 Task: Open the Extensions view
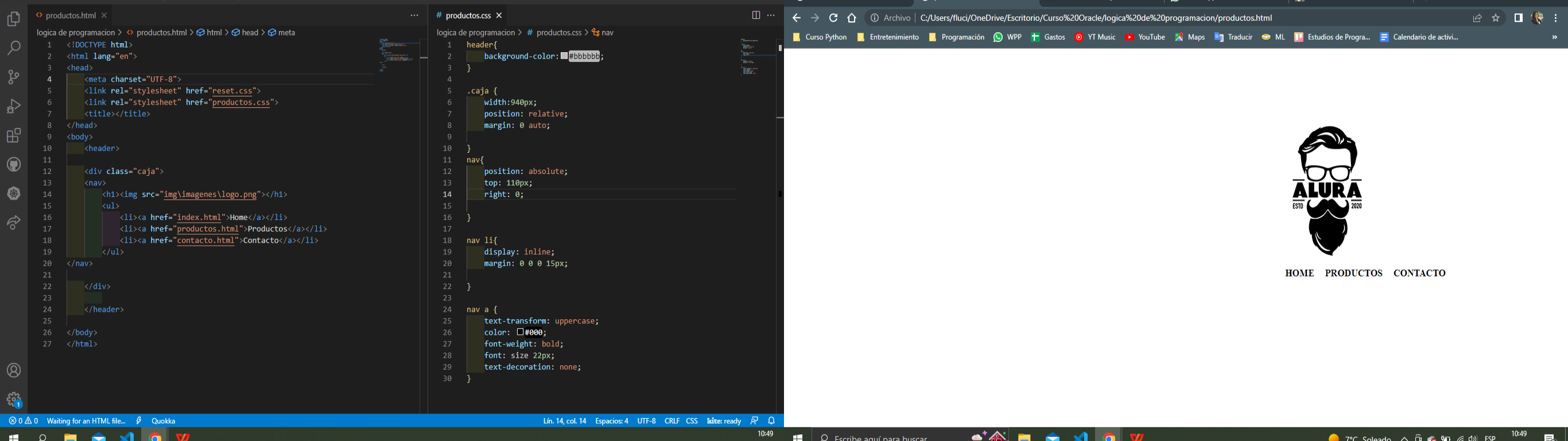[x=13, y=135]
